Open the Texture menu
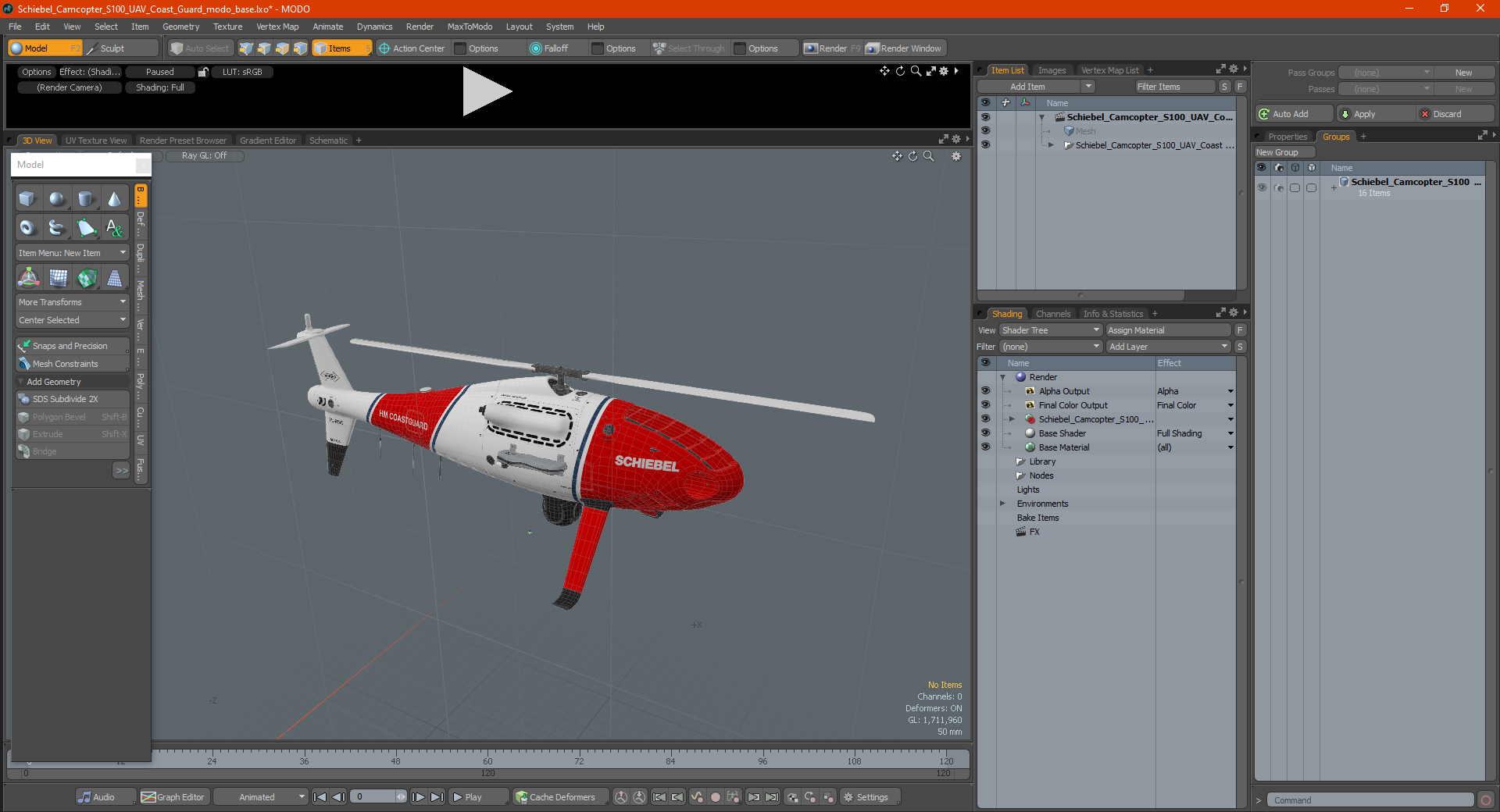 pos(227,27)
